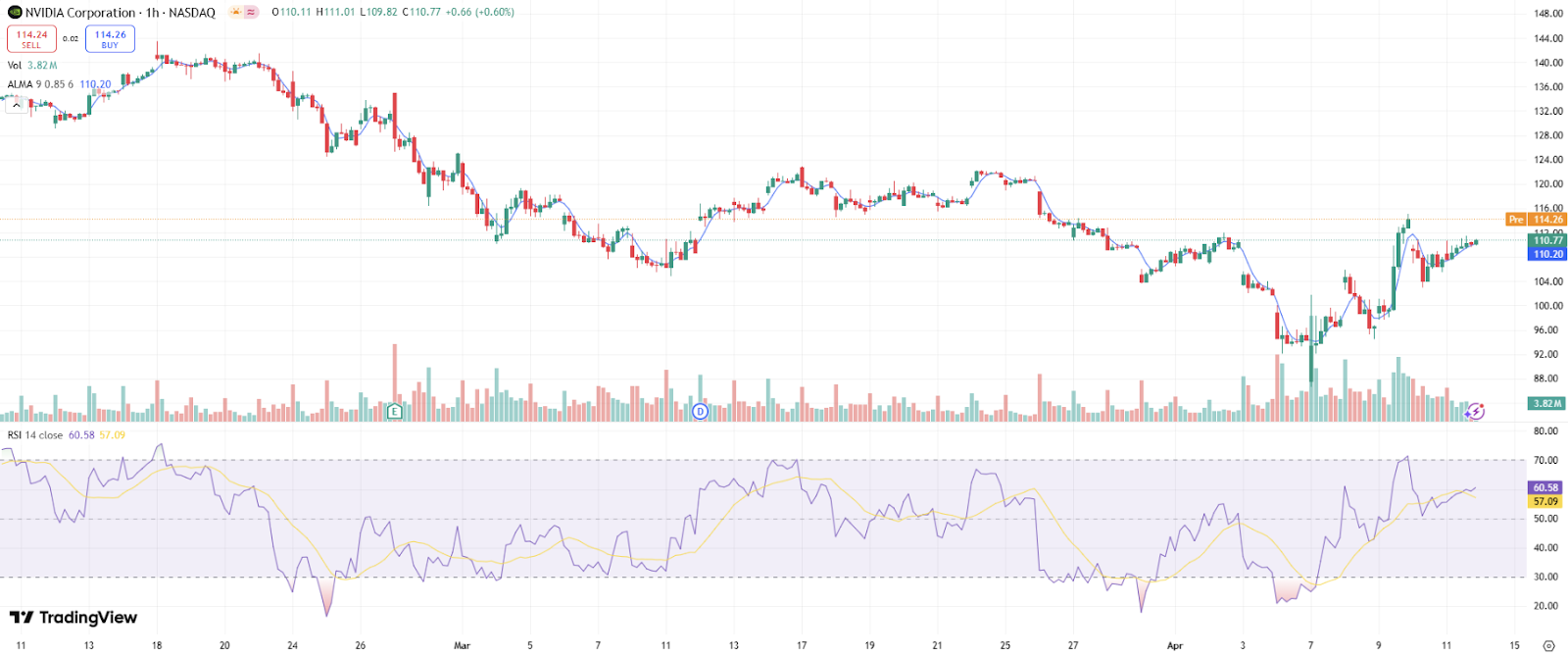This screenshot has width=1568, height=656.
Task: Click the red 114.24 SELL button
Action: tap(31, 39)
